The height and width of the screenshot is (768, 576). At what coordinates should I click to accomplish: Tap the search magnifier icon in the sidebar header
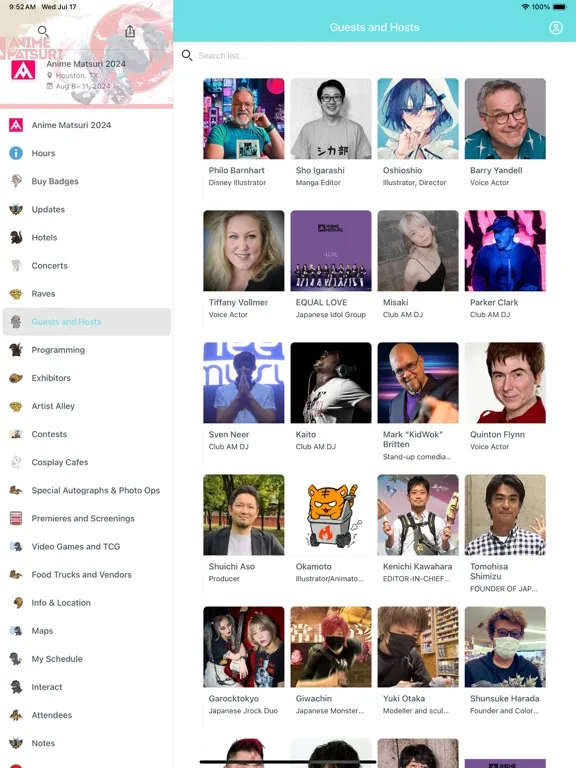[43, 31]
